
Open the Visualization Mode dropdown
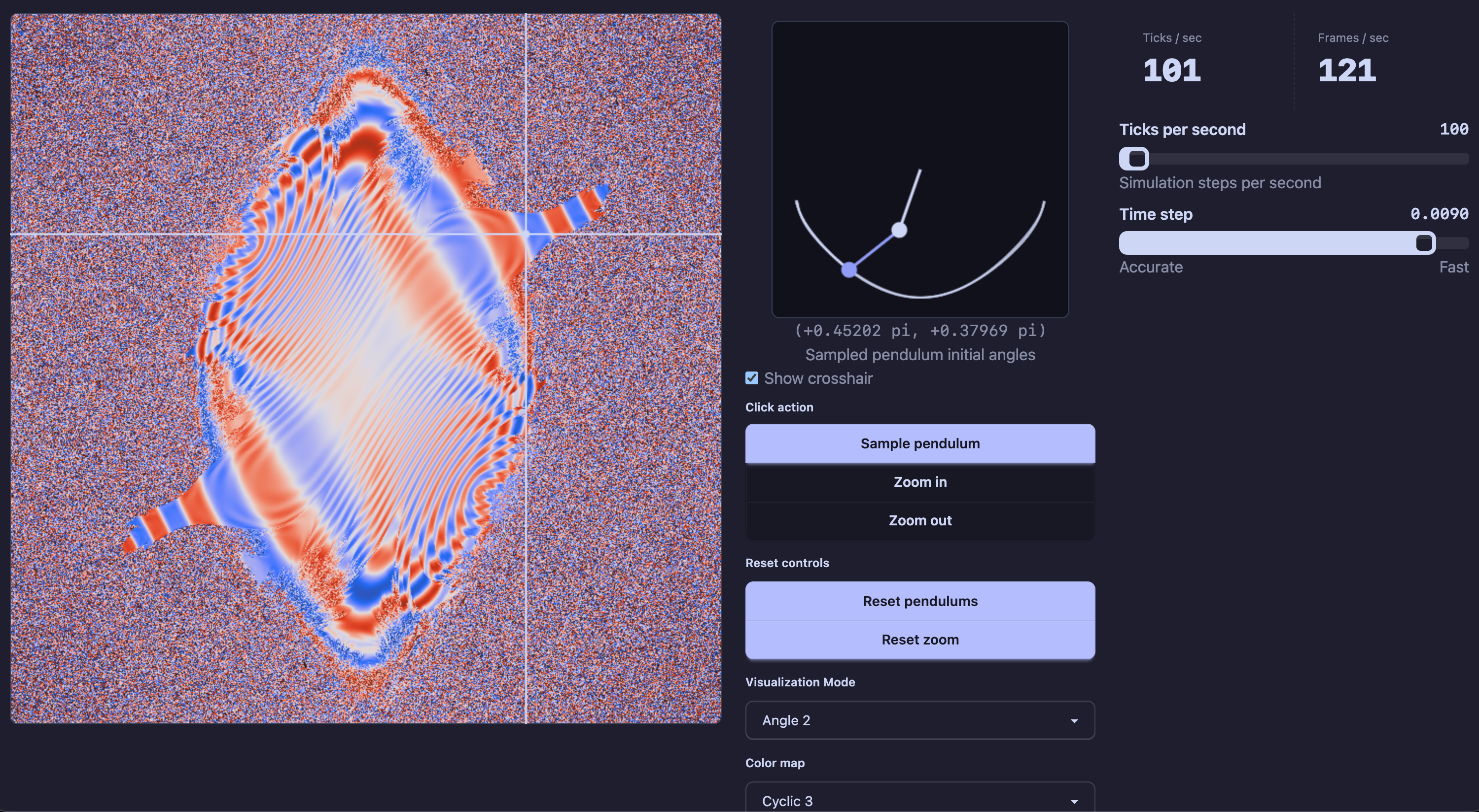click(920, 720)
